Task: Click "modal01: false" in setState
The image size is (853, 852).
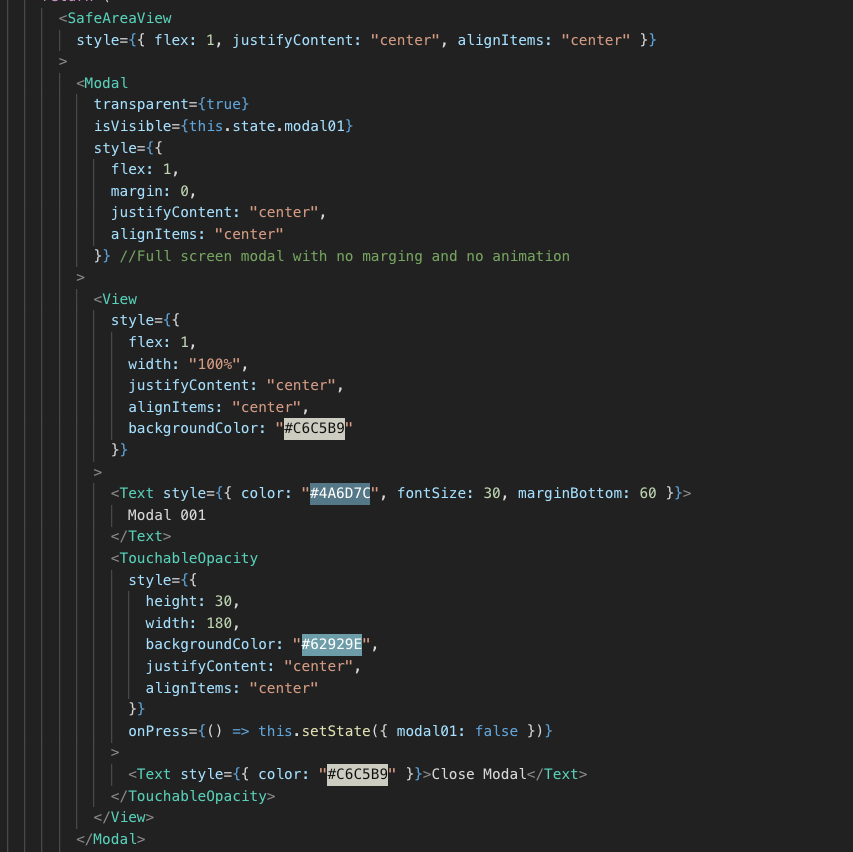Action: coord(457,731)
